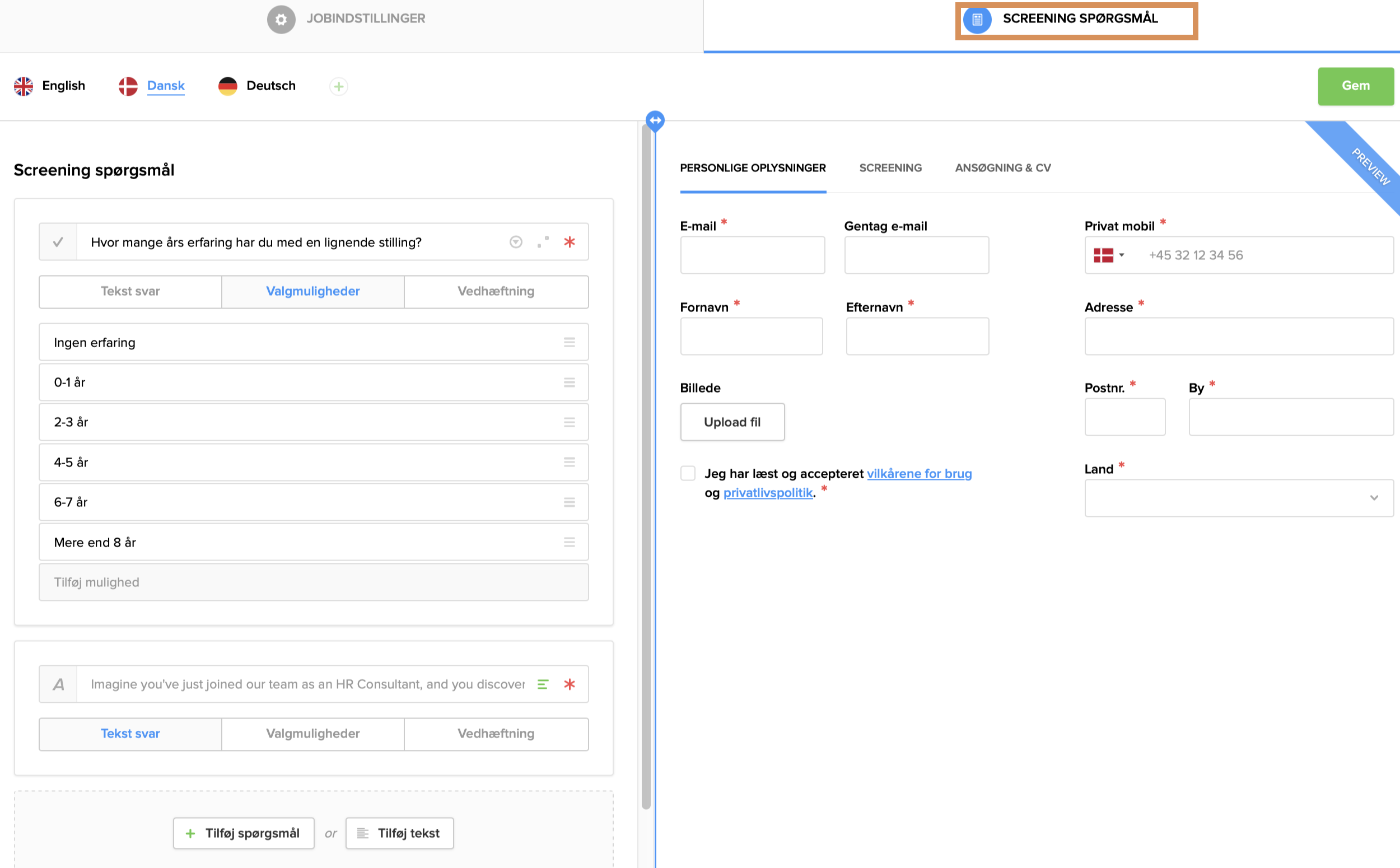
Task: Toggle required asterisk on experience question
Action: pyautogui.click(x=569, y=242)
